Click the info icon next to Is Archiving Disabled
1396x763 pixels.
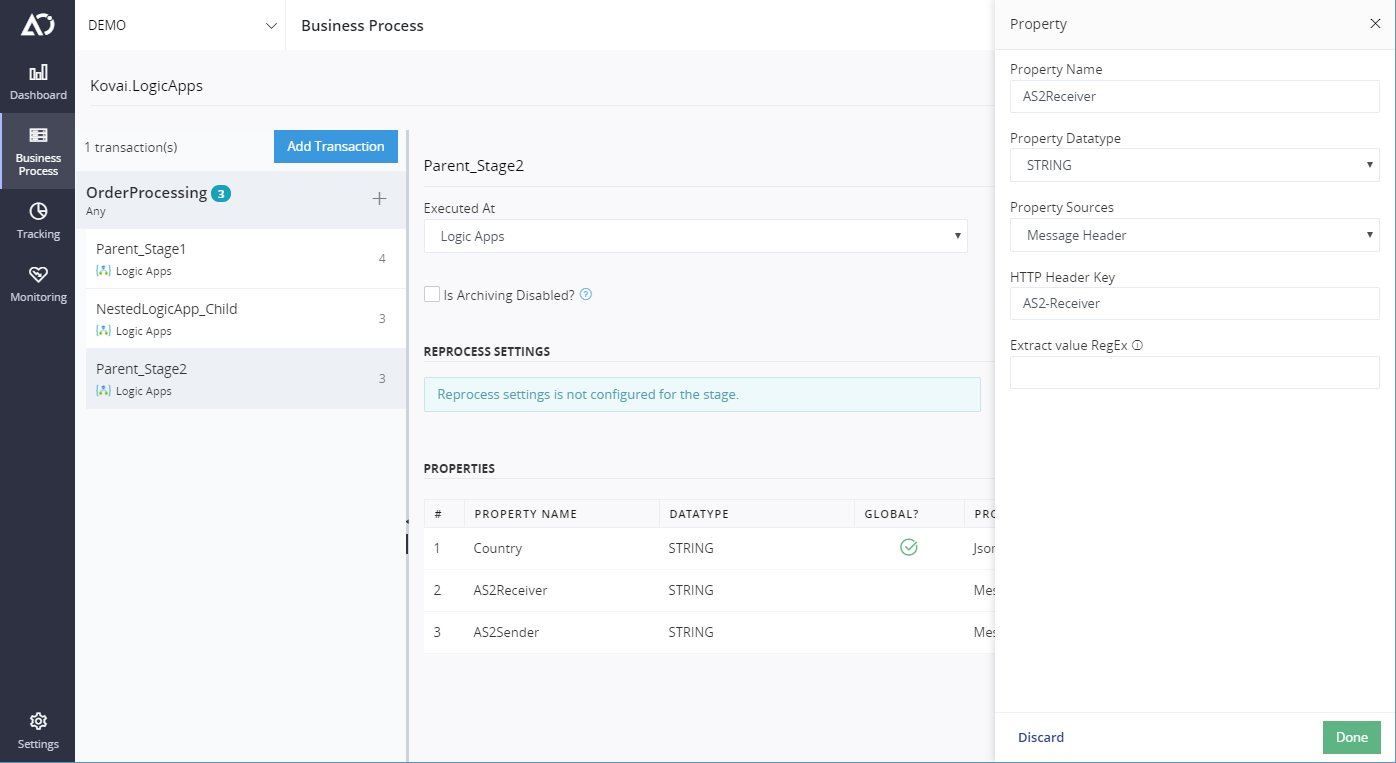tap(586, 295)
